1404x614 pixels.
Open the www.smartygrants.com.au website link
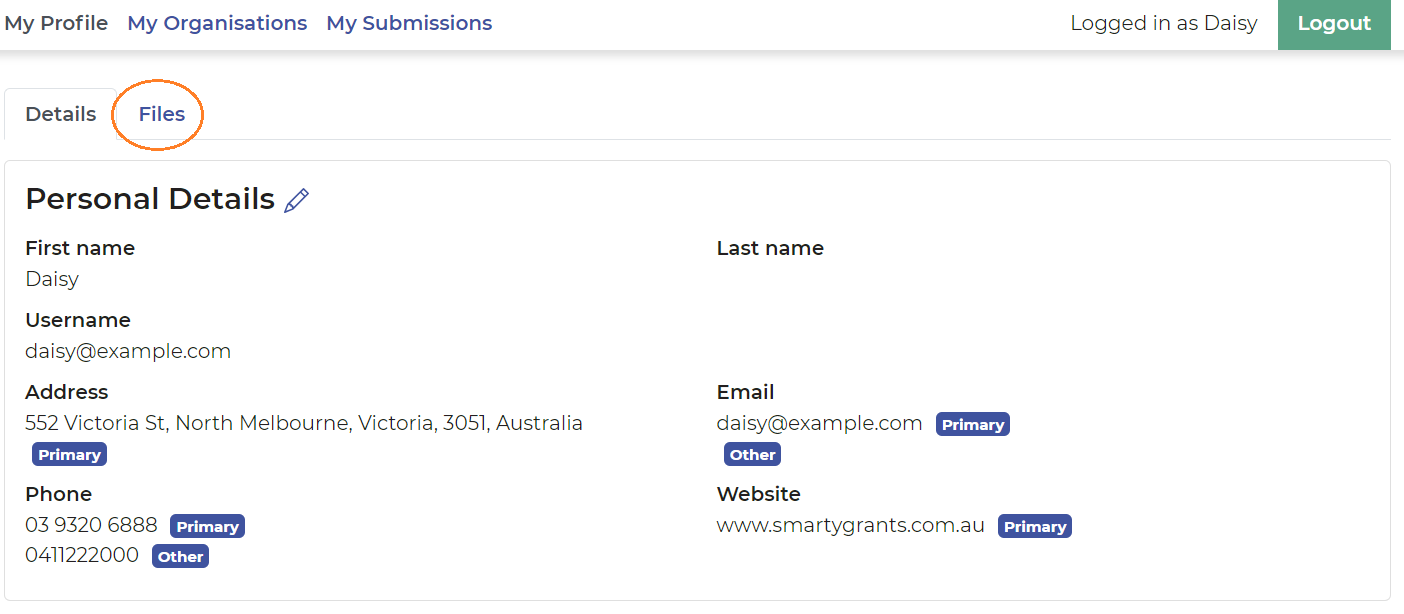tap(851, 525)
